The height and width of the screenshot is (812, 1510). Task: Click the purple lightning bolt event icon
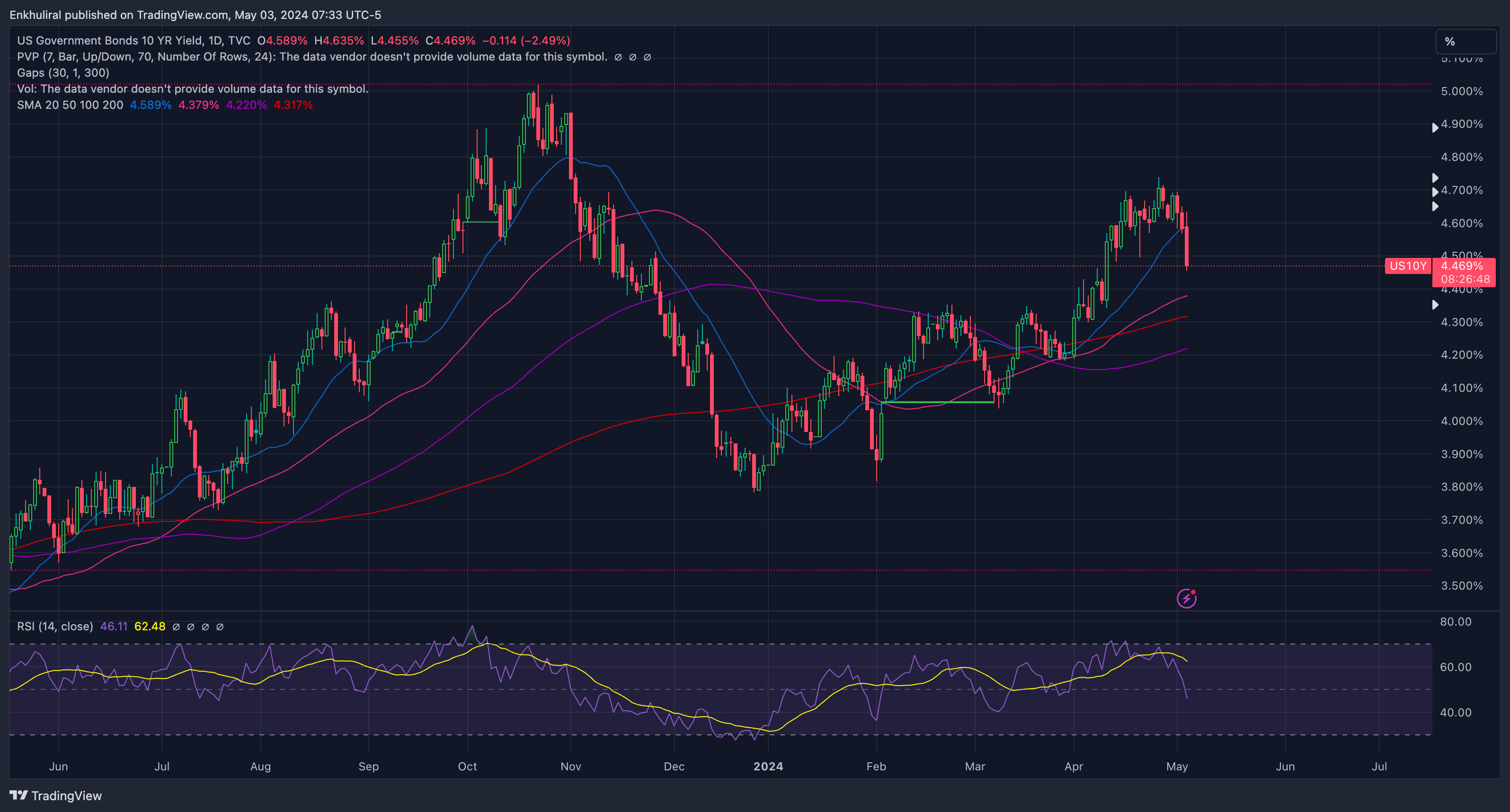[1186, 598]
